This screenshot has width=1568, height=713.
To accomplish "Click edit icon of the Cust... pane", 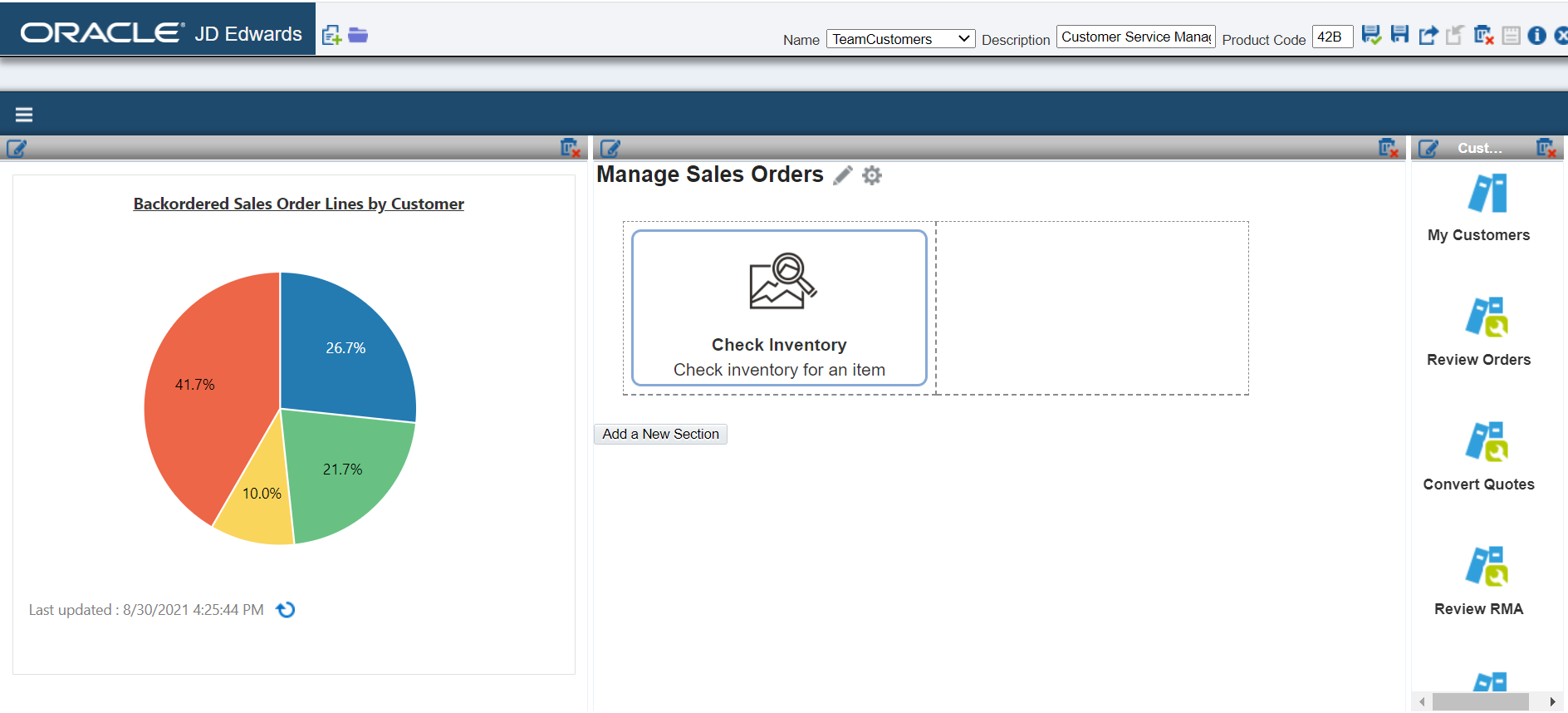I will click(1428, 149).
